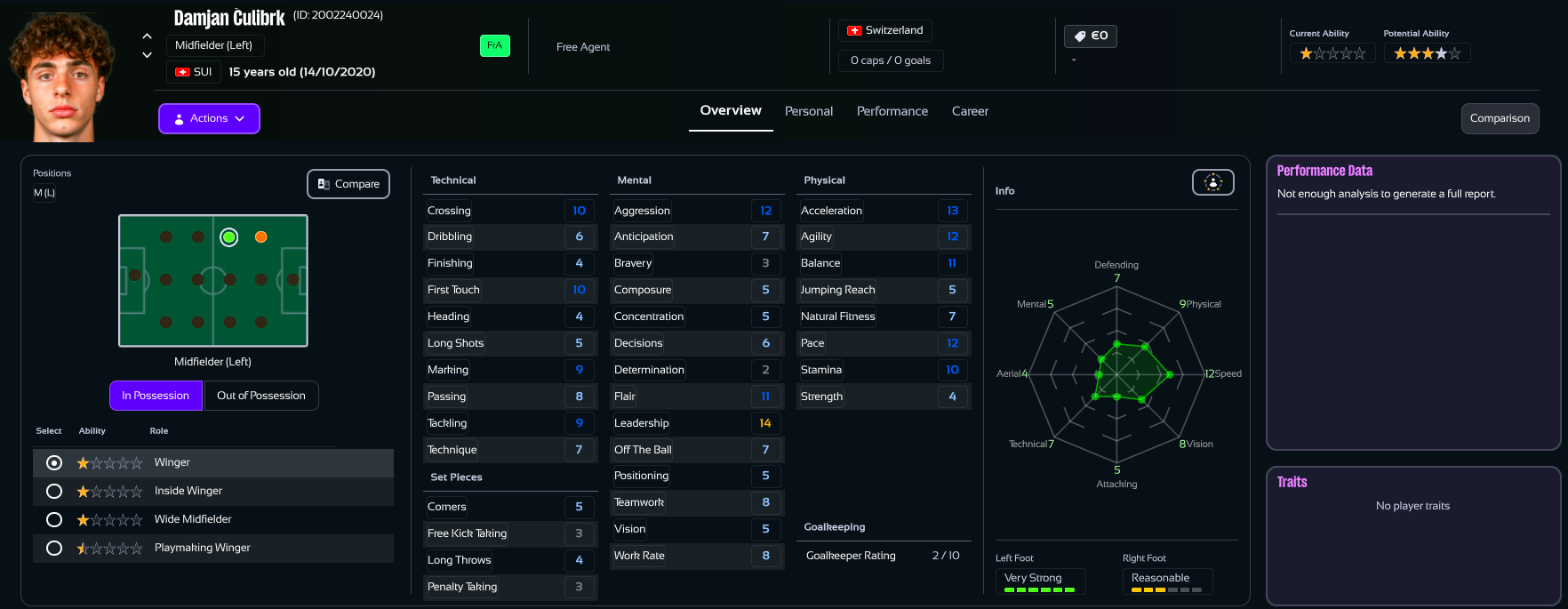Open the Career tab

pyautogui.click(x=970, y=111)
